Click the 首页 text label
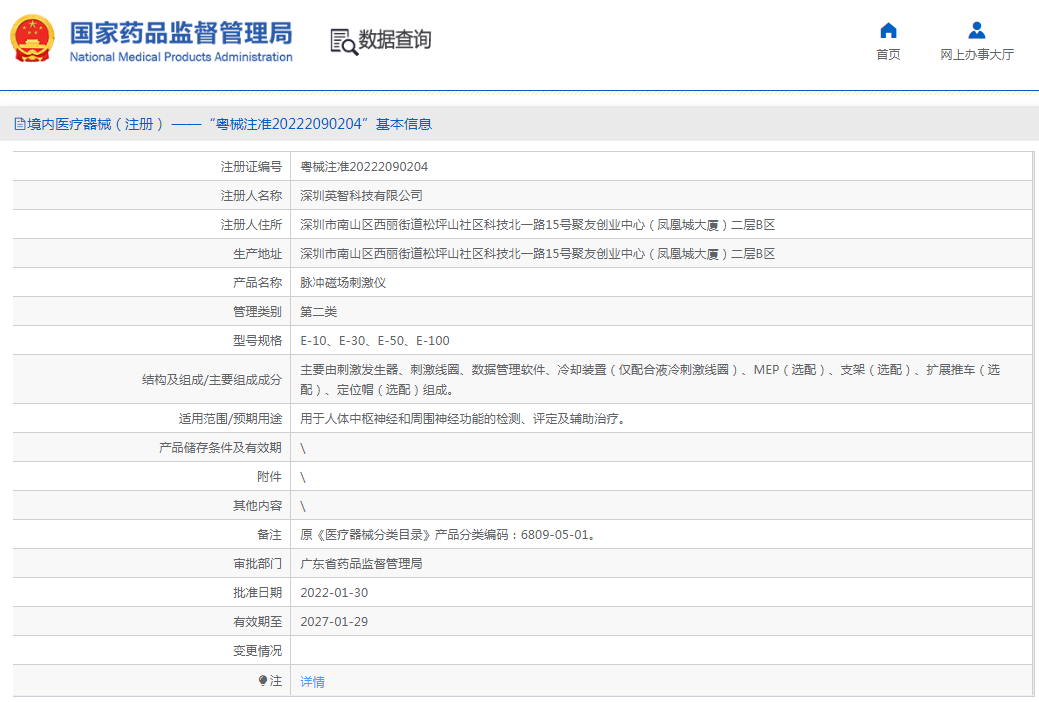 coord(888,54)
